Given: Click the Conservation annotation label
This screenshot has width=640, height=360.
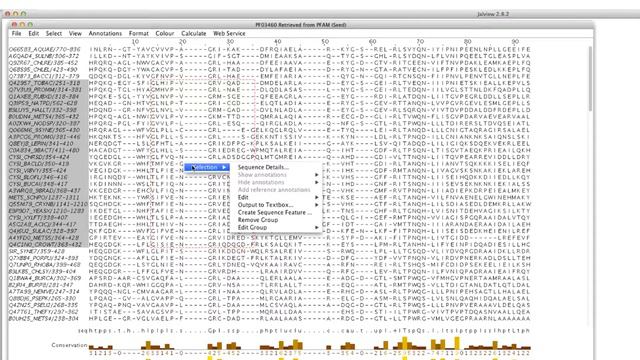Looking at the screenshot, I should (x=69, y=345).
